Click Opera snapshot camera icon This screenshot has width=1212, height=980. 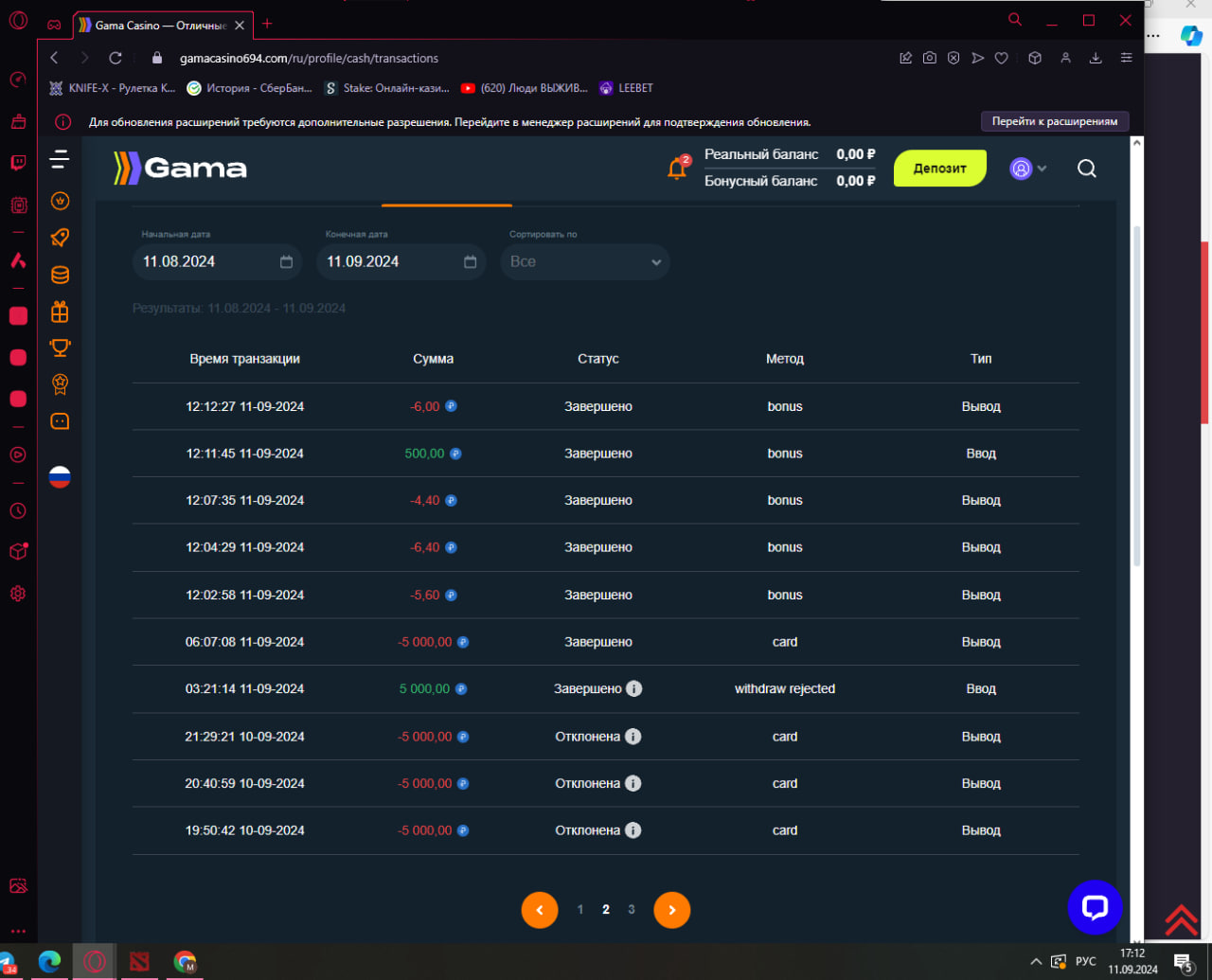[930, 58]
